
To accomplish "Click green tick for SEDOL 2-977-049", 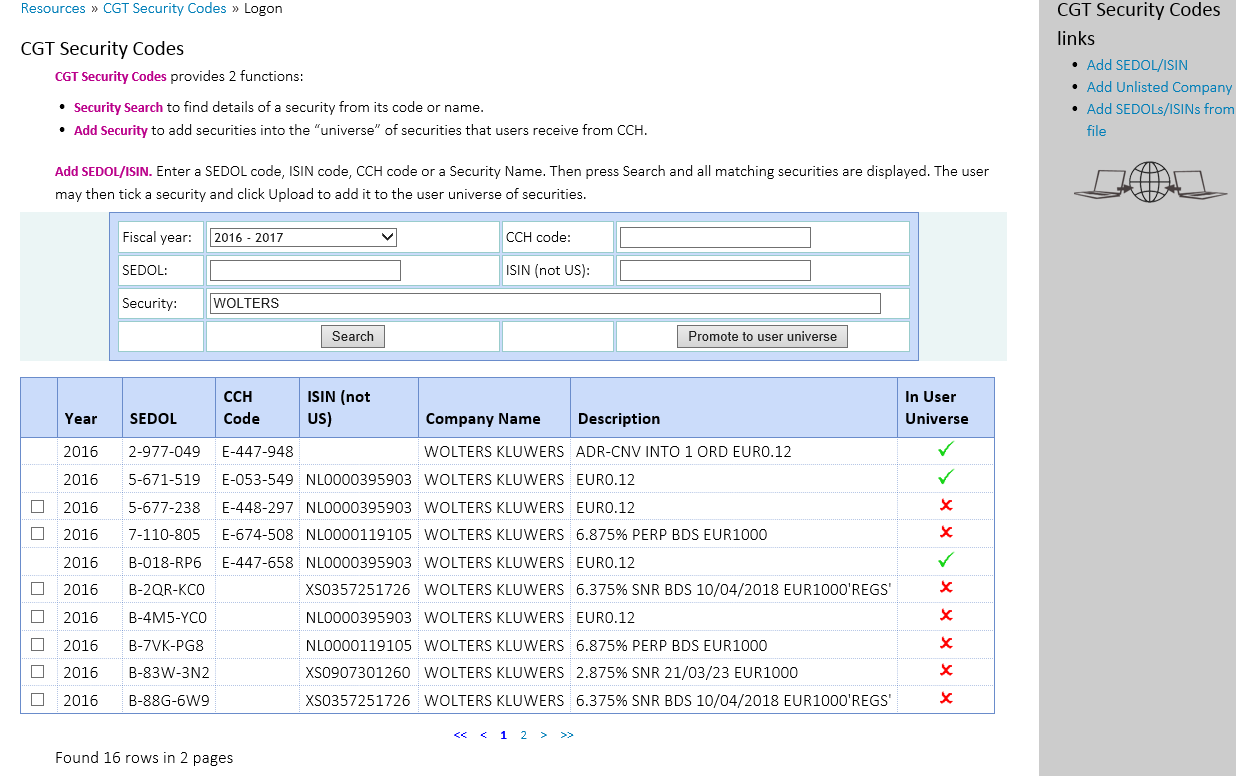I will point(946,450).
